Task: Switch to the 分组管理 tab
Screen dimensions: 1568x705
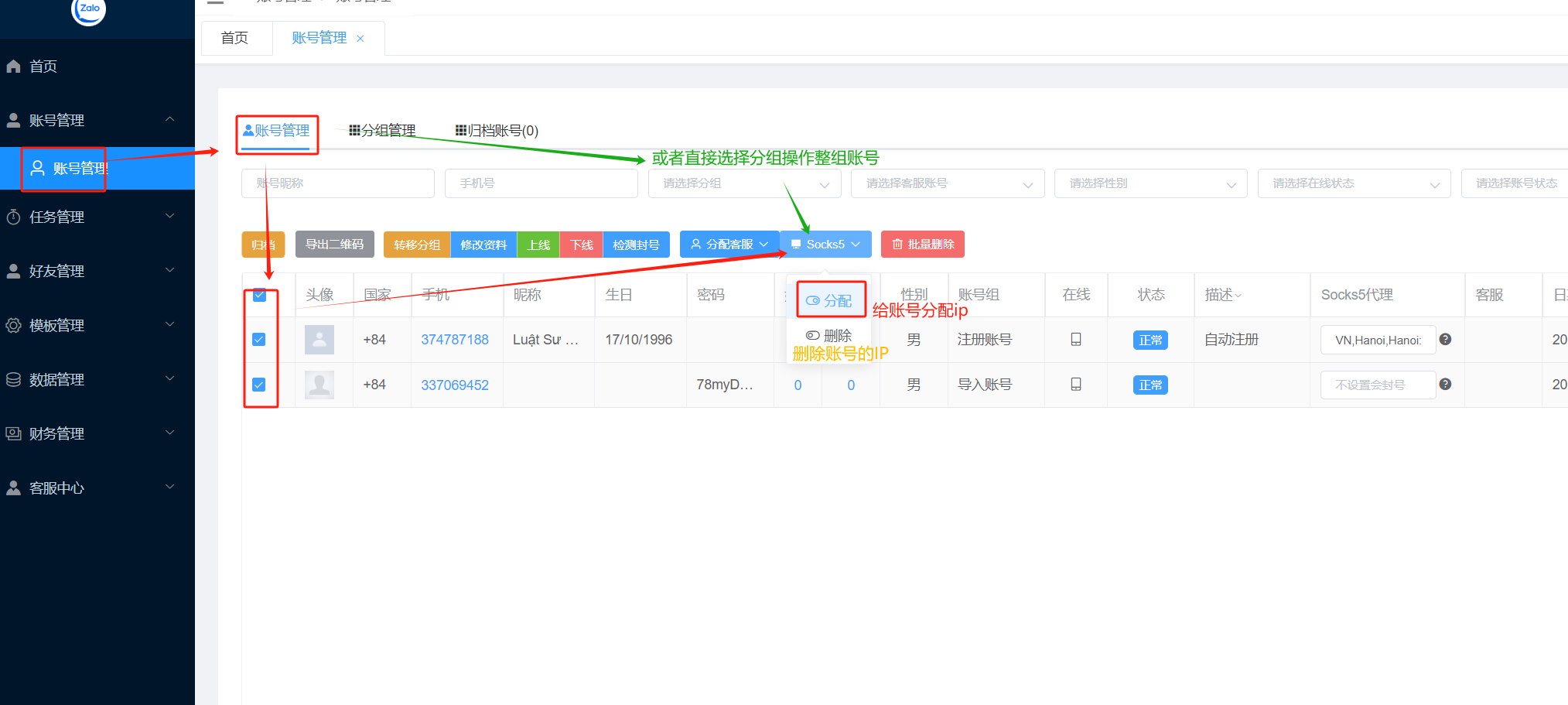Action: click(382, 131)
